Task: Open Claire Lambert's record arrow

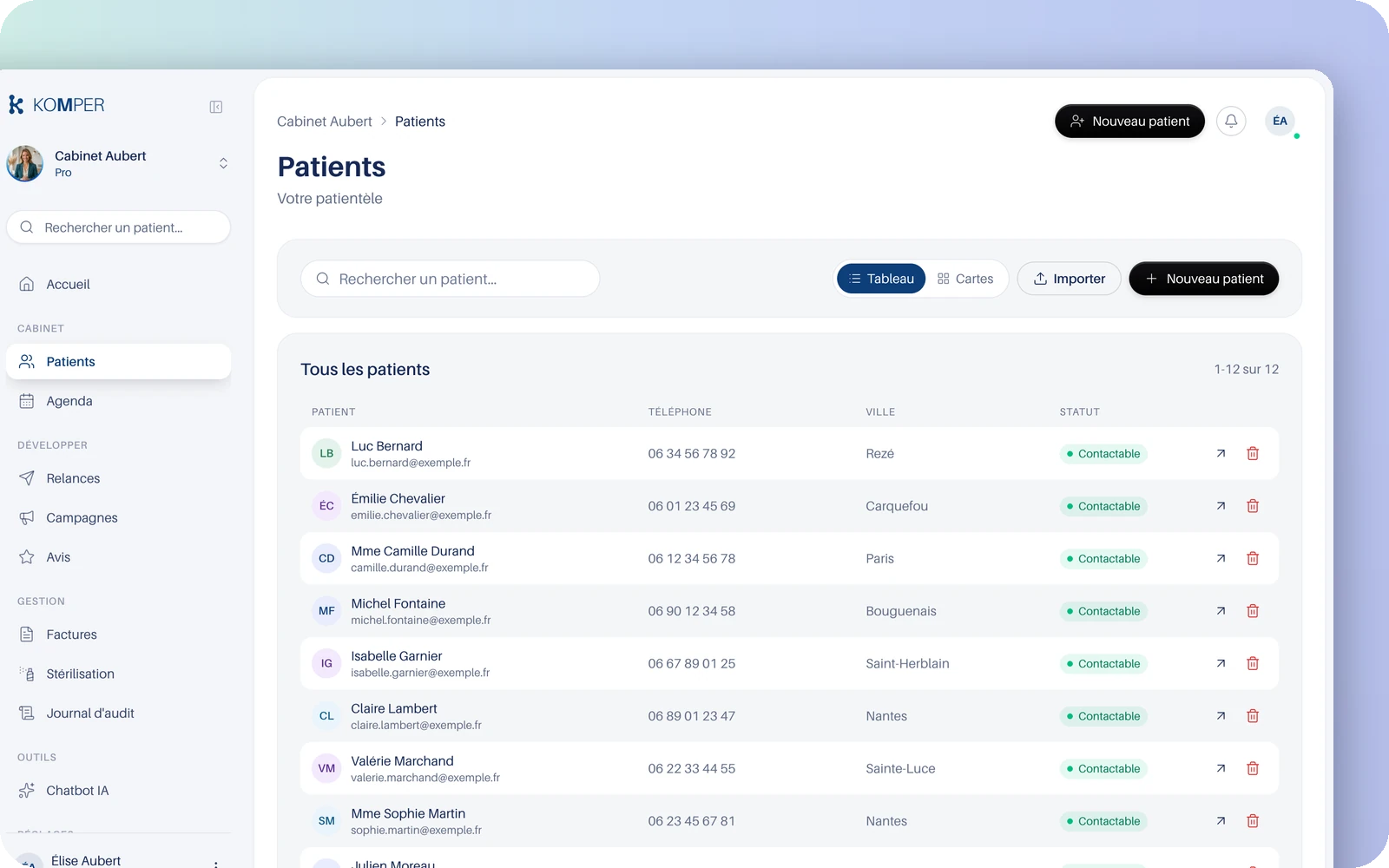Action: pyautogui.click(x=1221, y=716)
